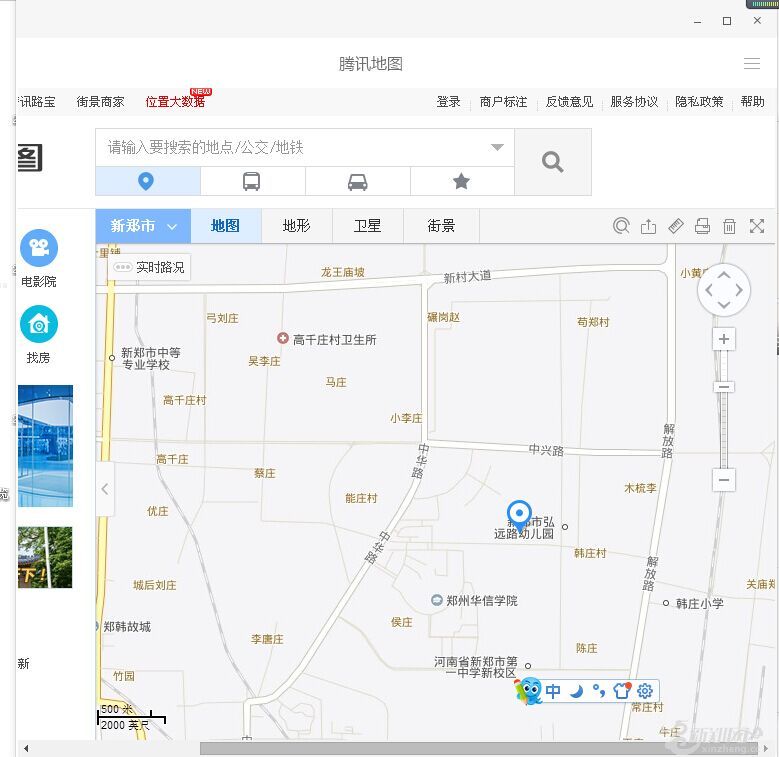Open IME skin shirt icon
Image resolution: width=779 pixels, height=757 pixels.
622,691
